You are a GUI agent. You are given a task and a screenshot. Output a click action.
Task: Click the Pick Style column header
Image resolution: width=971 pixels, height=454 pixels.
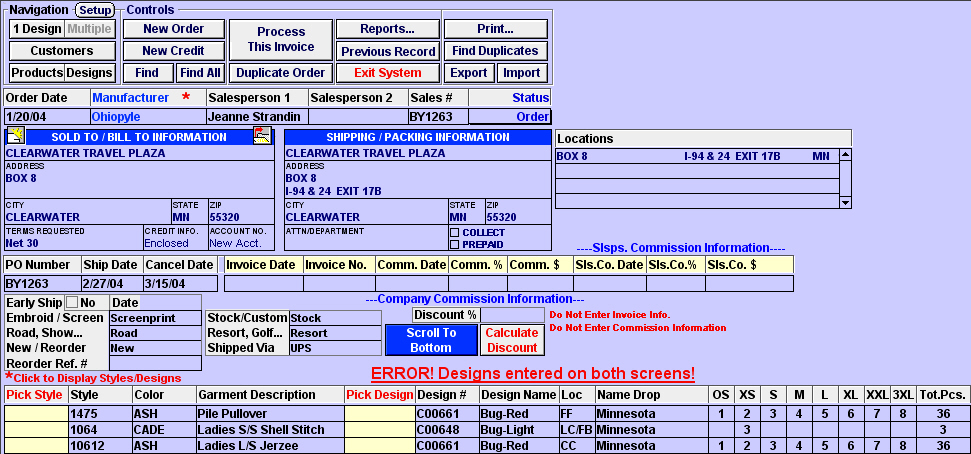click(x=35, y=395)
